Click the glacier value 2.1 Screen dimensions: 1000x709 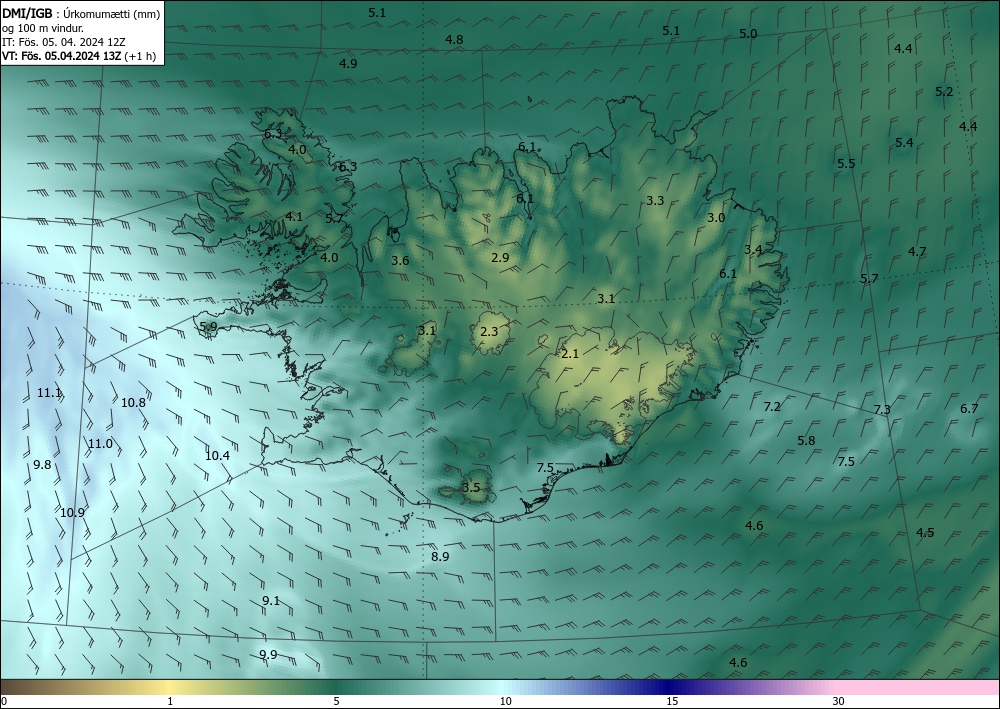(x=570, y=353)
